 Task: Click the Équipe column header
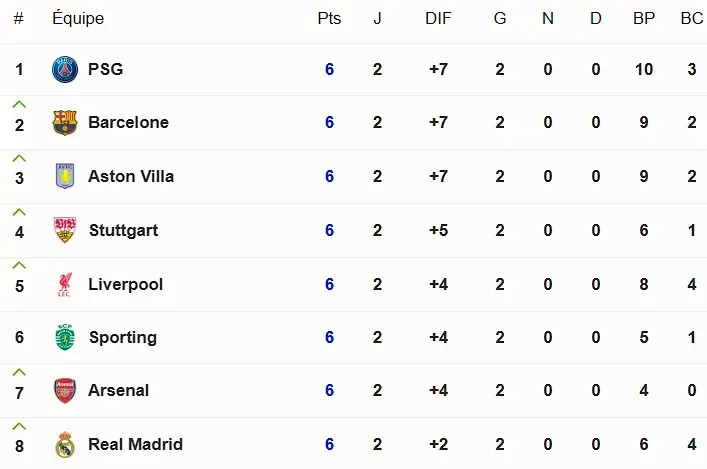(78, 18)
